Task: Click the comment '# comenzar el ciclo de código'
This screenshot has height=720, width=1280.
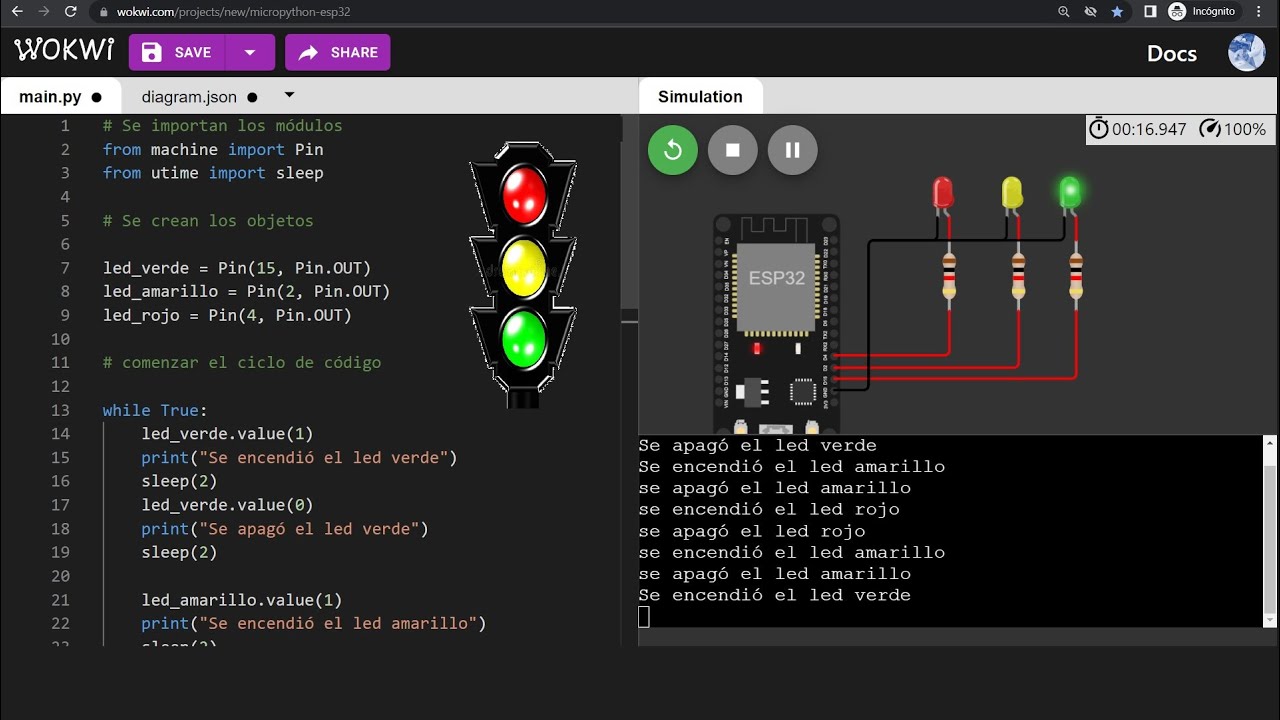Action: pos(241,362)
